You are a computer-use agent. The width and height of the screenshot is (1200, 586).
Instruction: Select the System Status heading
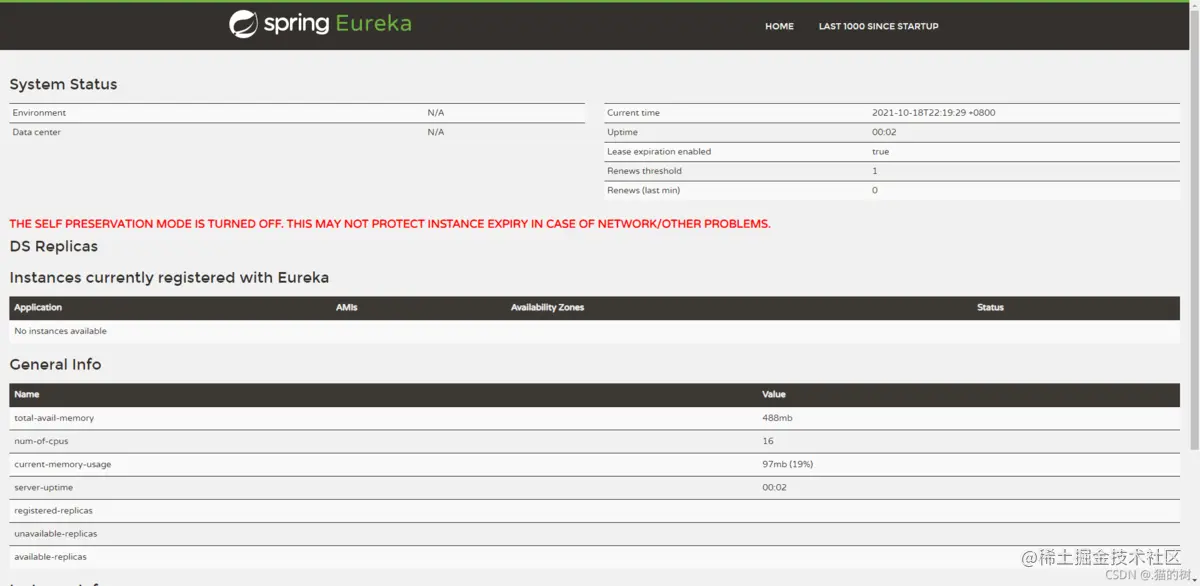coord(63,84)
